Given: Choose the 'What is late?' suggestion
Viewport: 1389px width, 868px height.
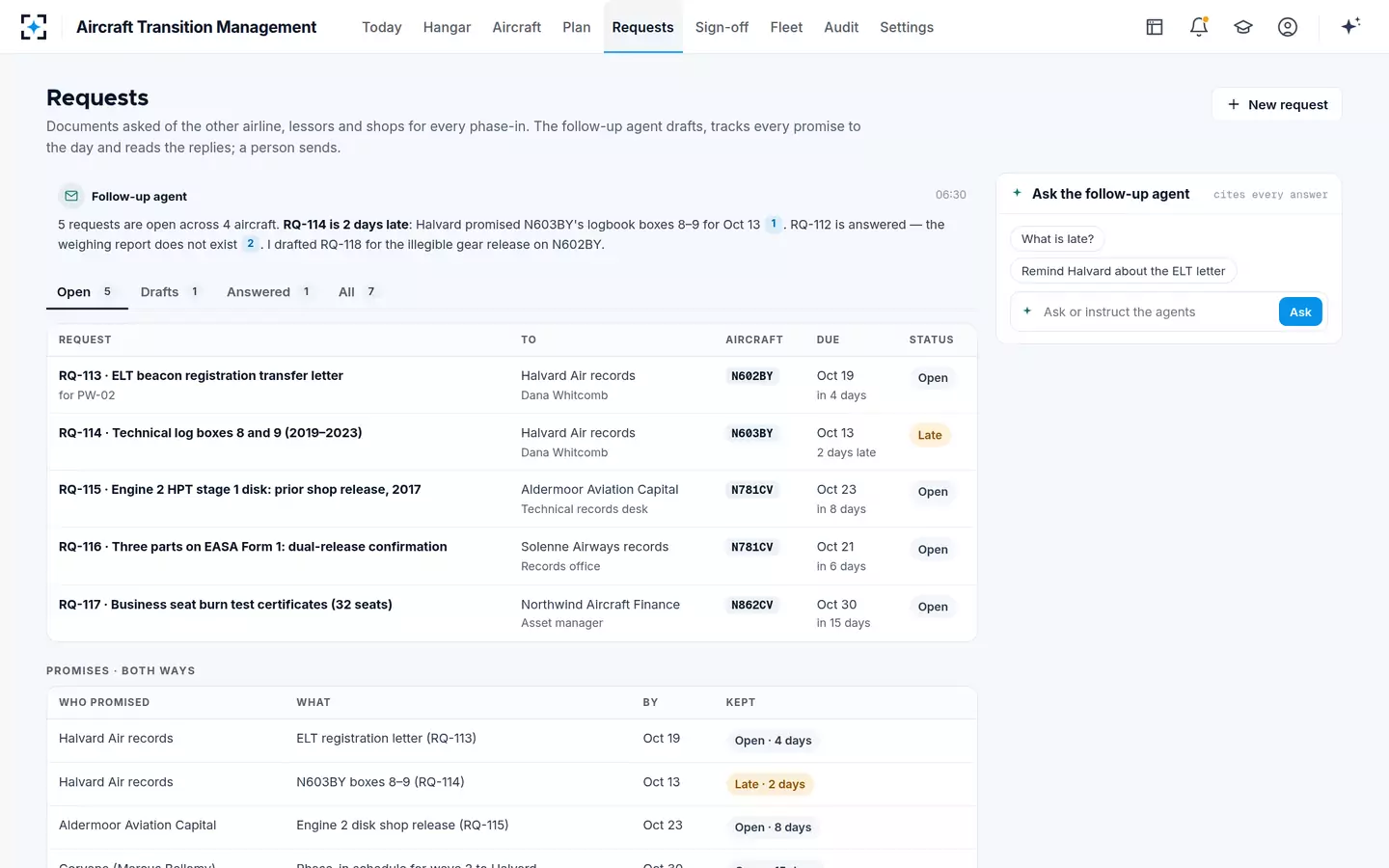Looking at the screenshot, I should (1057, 239).
